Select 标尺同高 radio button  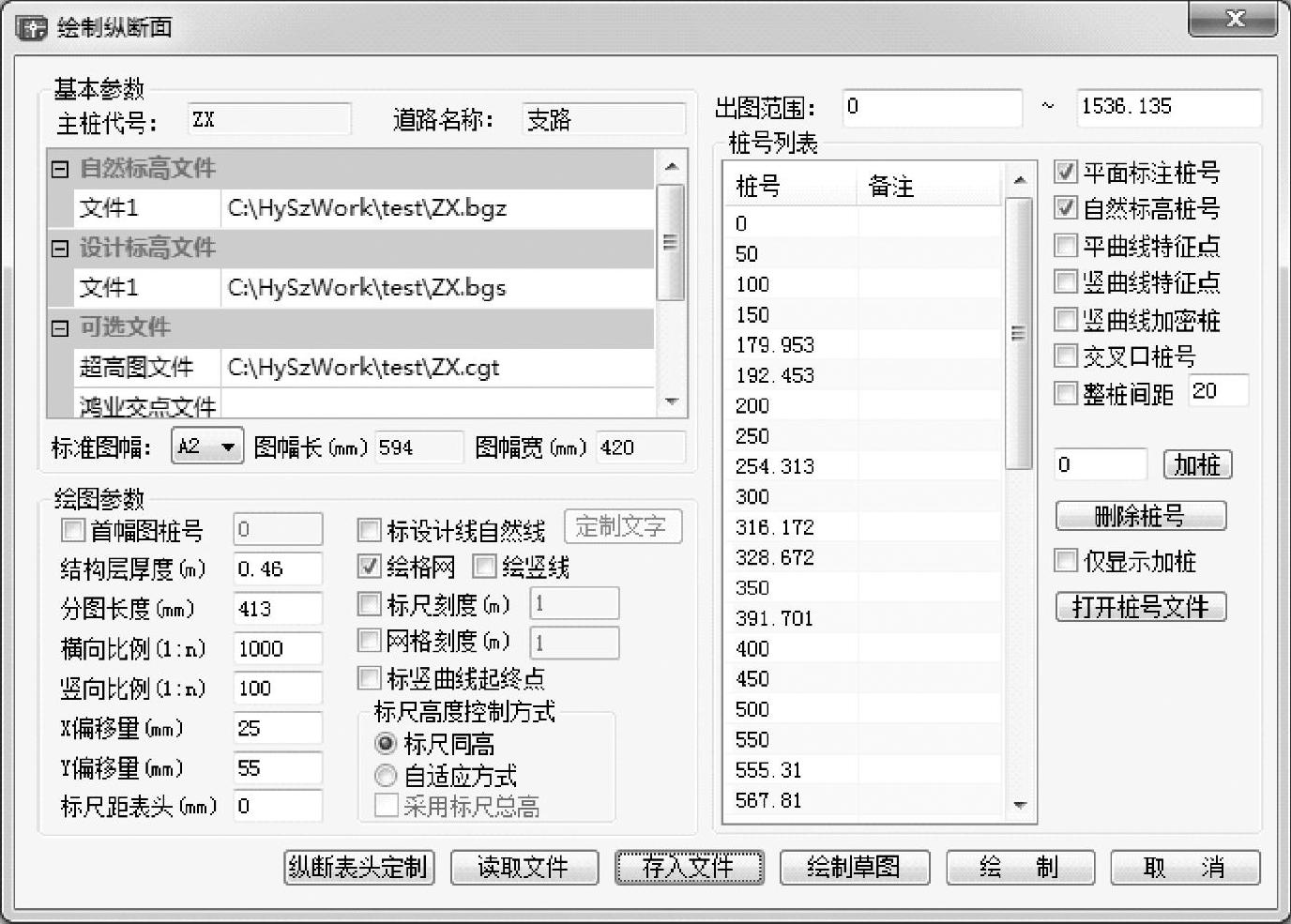tap(385, 744)
